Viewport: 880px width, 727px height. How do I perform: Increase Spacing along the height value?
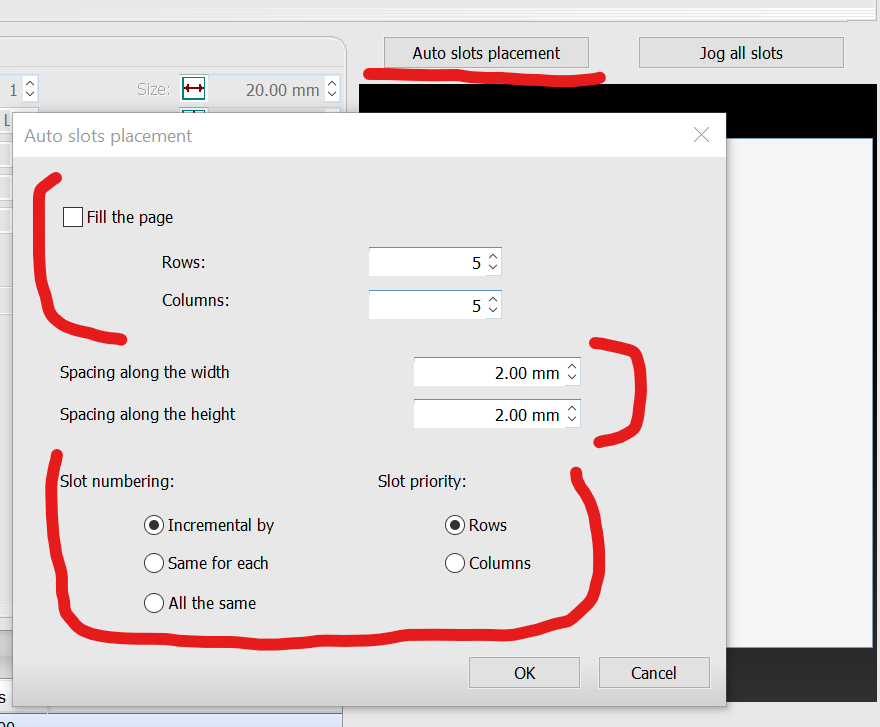click(572, 409)
